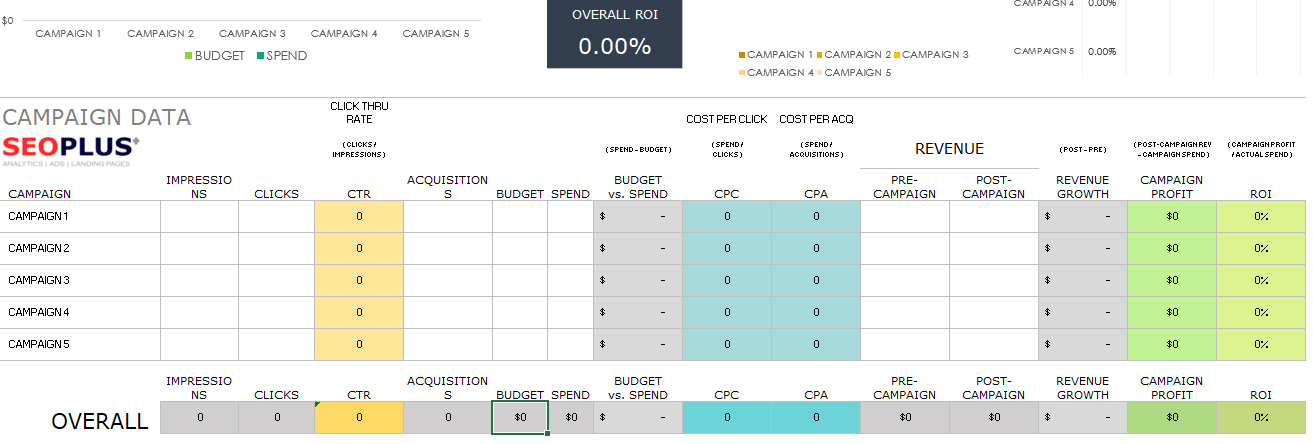This screenshot has height=444, width=1313.
Task: Click the Campaign Profit cell for Campaign 4
Action: coord(1171,312)
